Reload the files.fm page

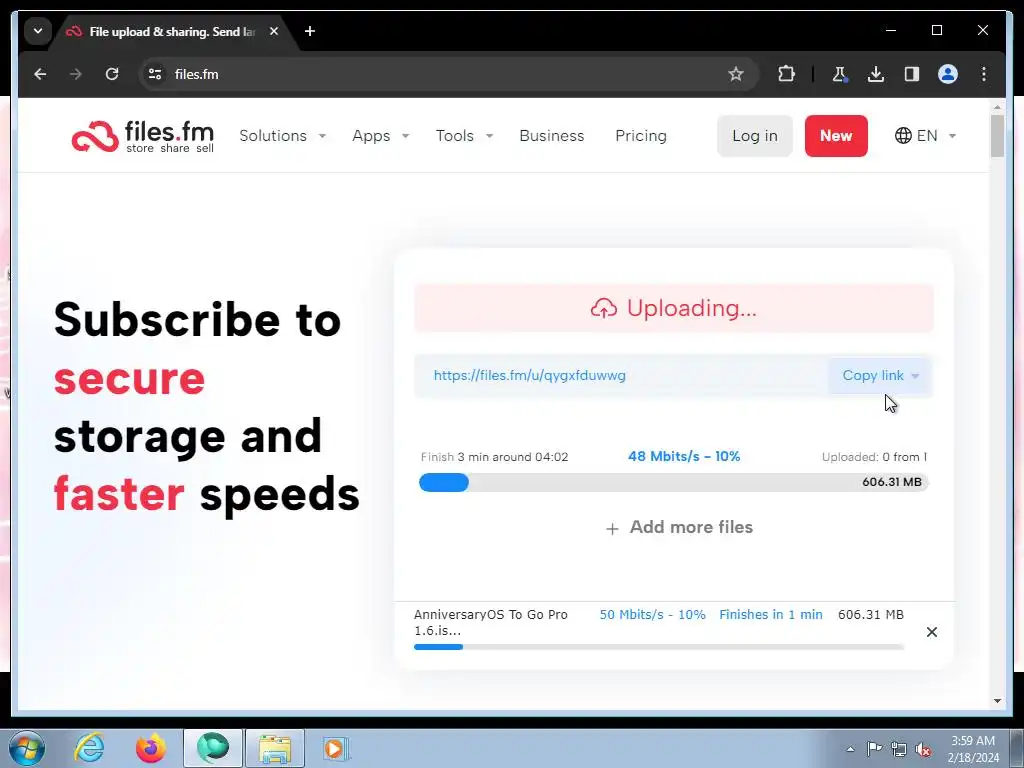[x=112, y=74]
